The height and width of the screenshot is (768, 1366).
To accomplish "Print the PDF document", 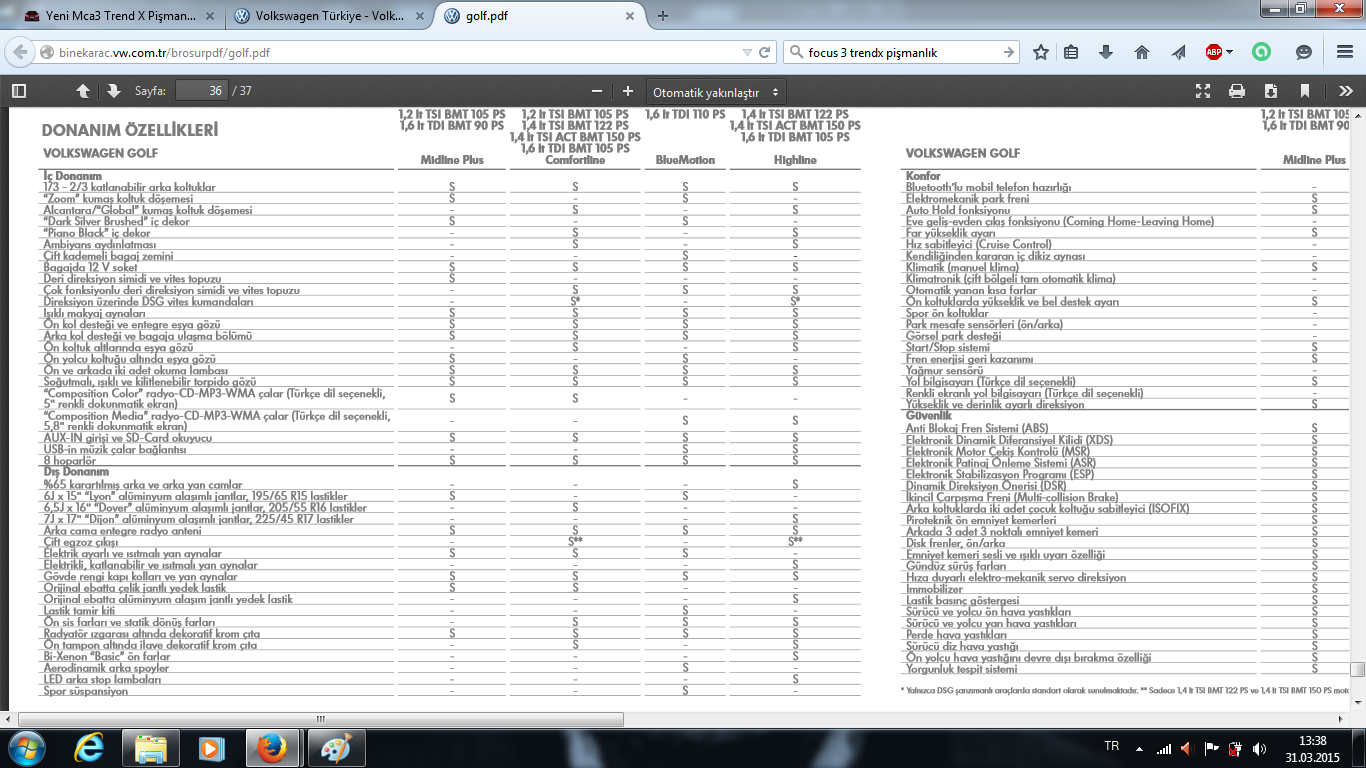I will click(1237, 91).
